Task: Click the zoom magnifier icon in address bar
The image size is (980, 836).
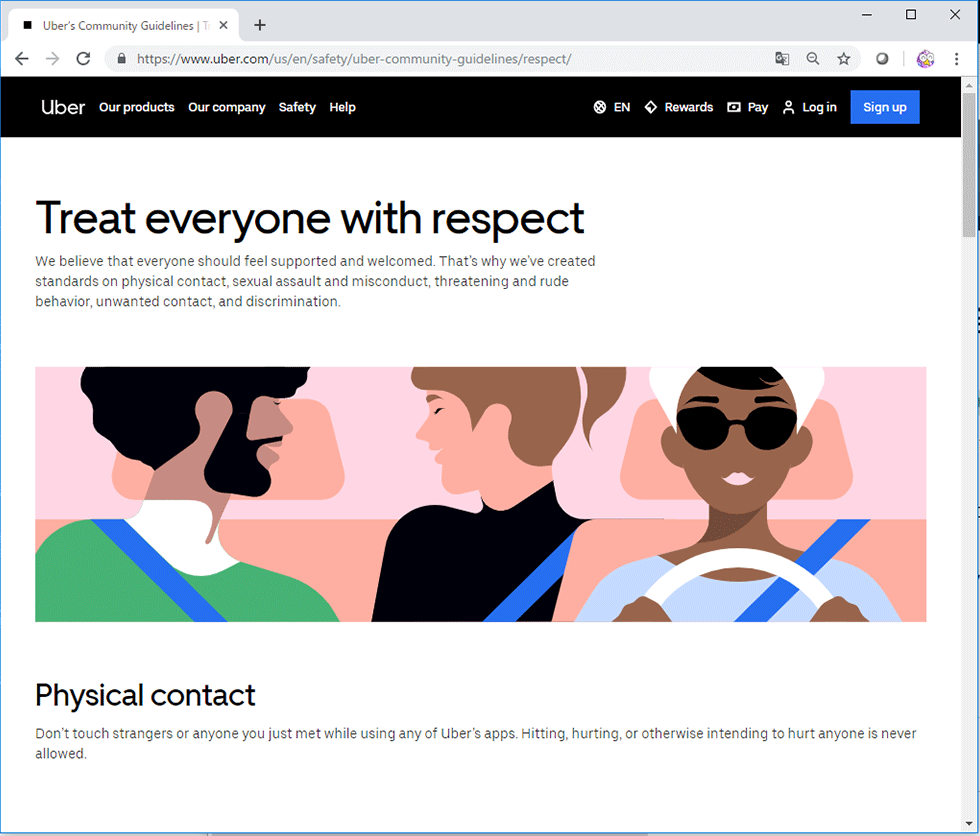Action: tap(812, 59)
